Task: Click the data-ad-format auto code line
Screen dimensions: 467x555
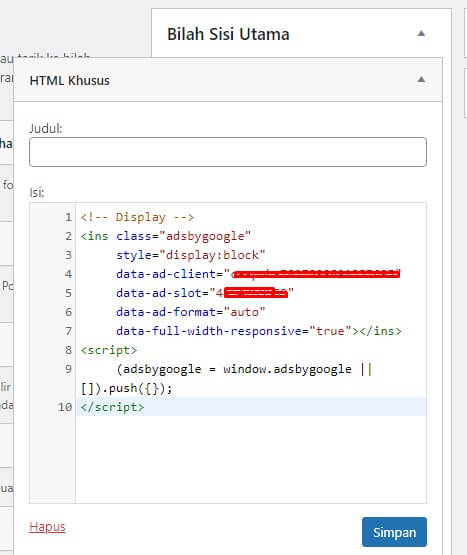Action: [190, 312]
